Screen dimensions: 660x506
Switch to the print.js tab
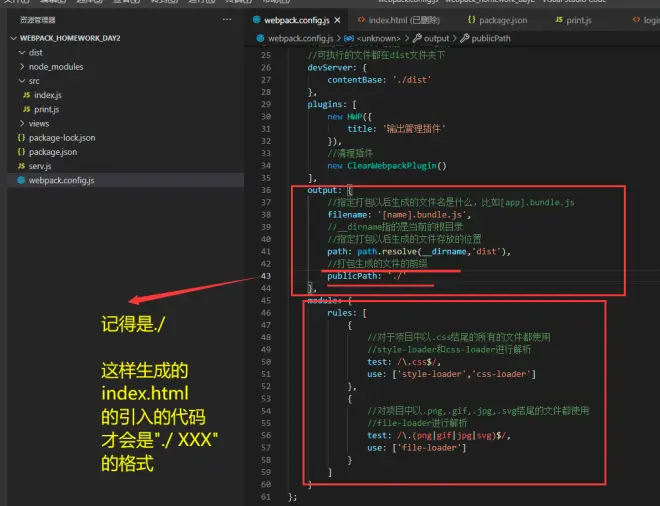pos(579,20)
